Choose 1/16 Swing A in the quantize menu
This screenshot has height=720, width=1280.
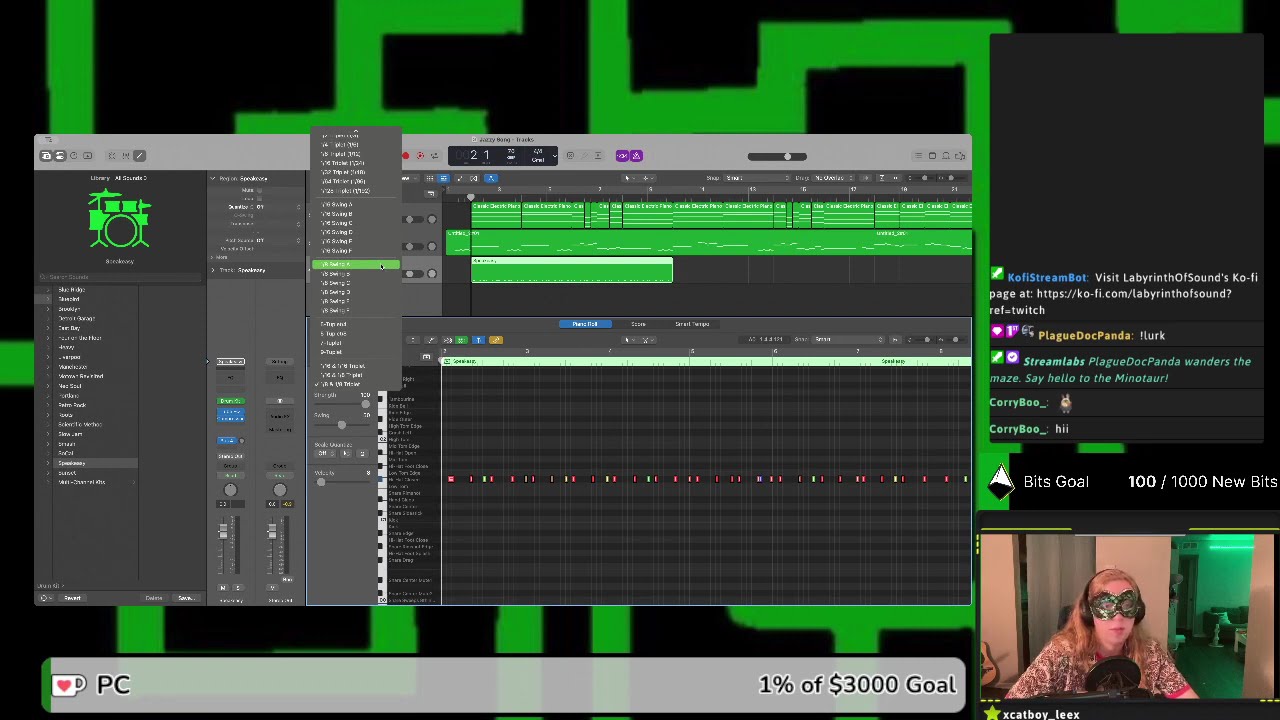(x=356, y=204)
